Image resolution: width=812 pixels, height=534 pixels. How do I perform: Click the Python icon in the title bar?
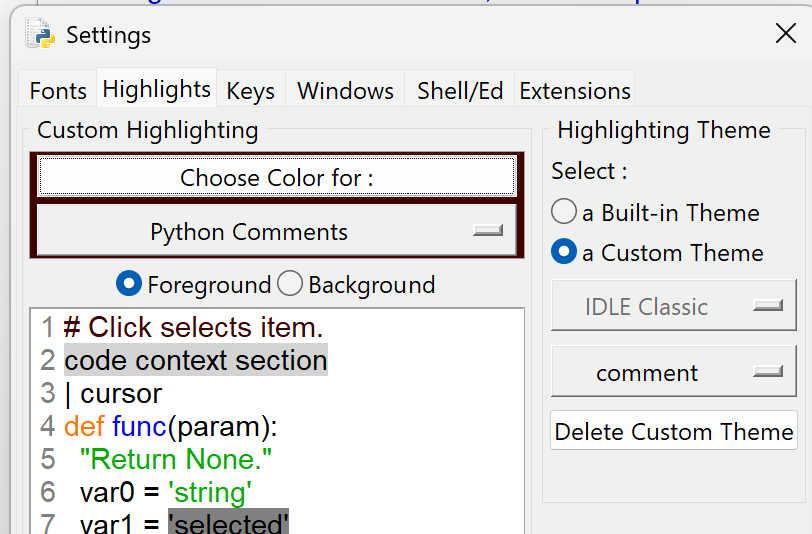click(x=41, y=34)
